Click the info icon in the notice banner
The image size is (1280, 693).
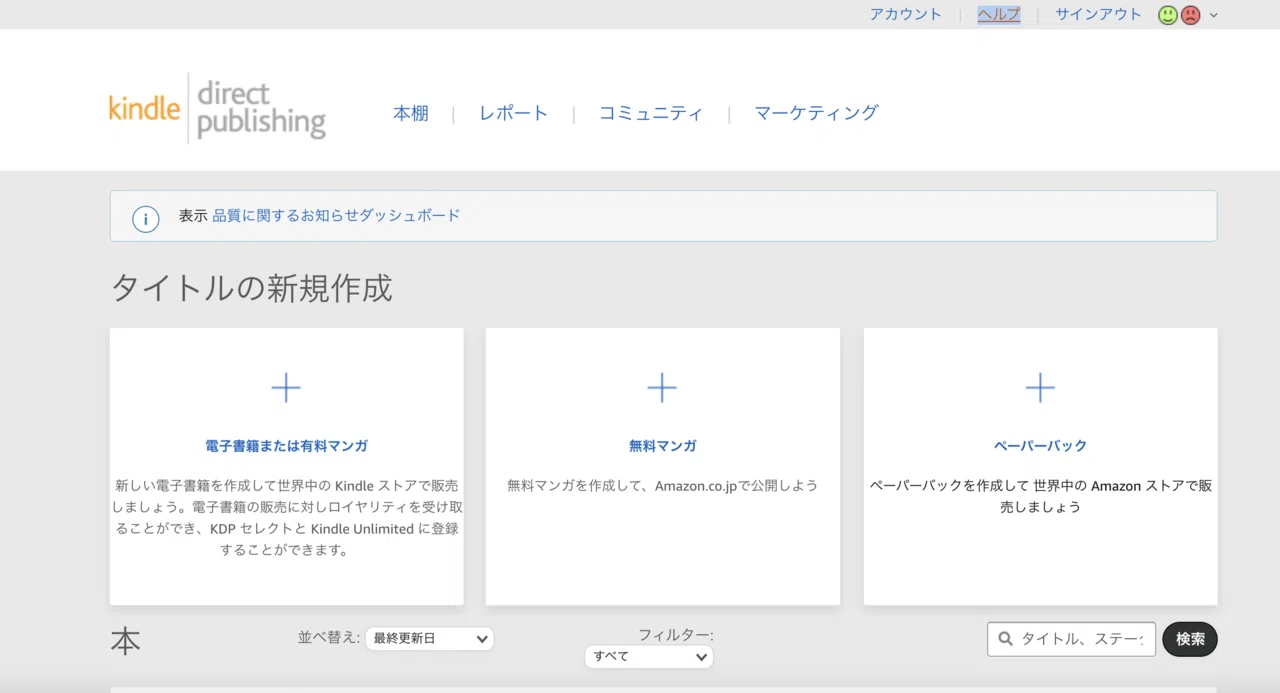pyautogui.click(x=146, y=219)
